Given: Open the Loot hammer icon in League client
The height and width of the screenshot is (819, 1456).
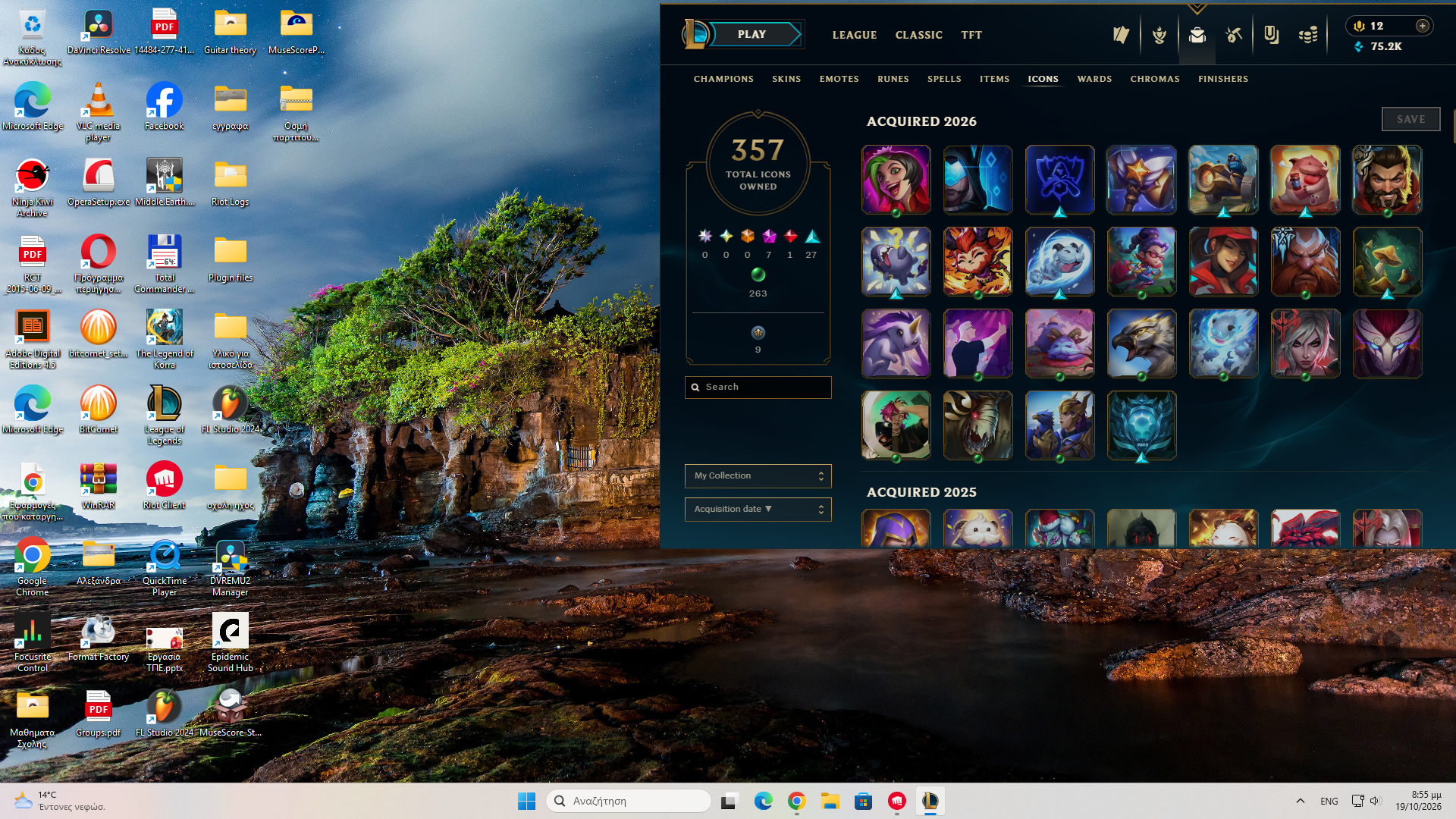Looking at the screenshot, I should [x=1234, y=35].
